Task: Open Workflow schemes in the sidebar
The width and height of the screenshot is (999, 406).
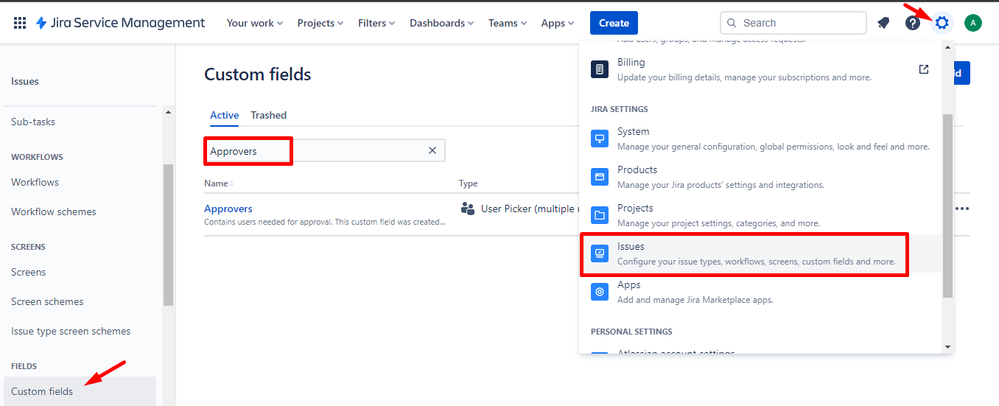Action: click(54, 212)
